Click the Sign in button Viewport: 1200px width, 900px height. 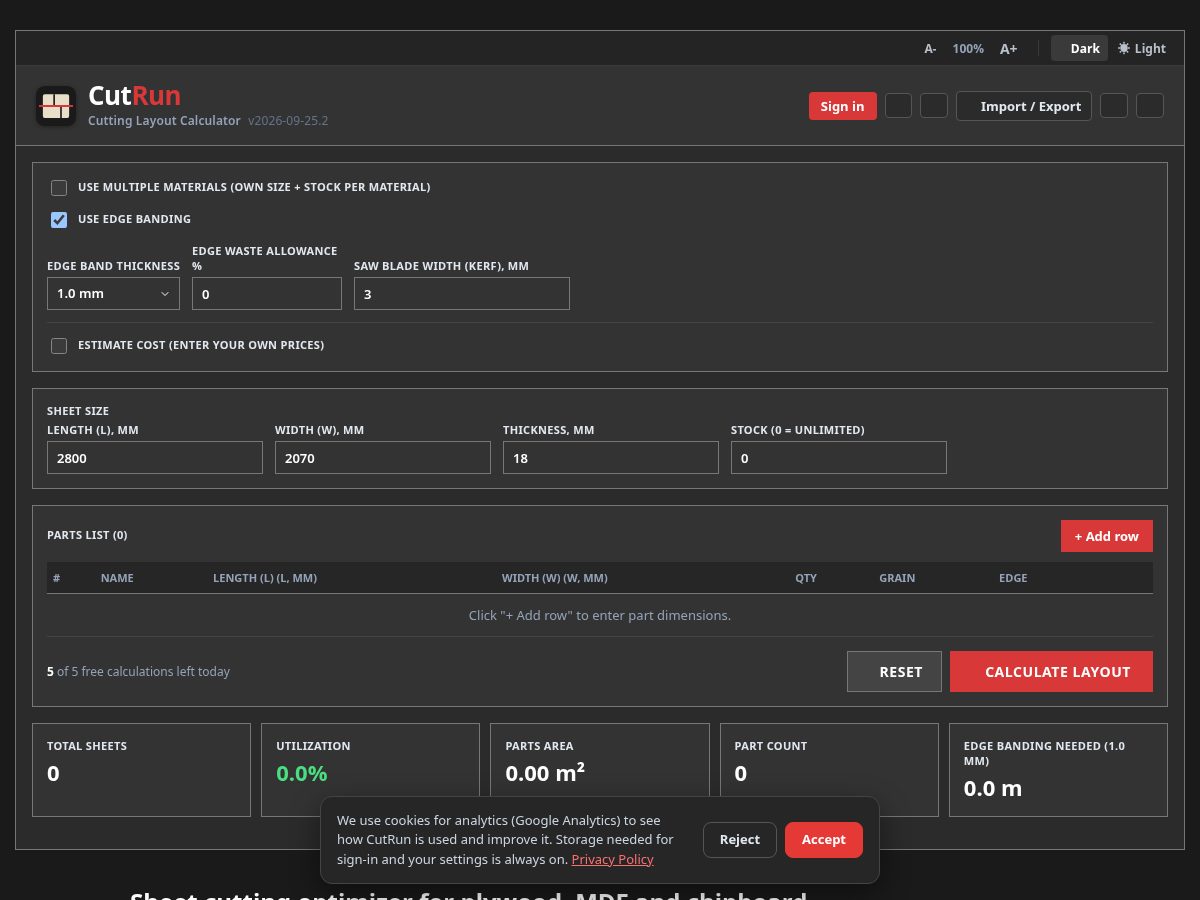842,106
